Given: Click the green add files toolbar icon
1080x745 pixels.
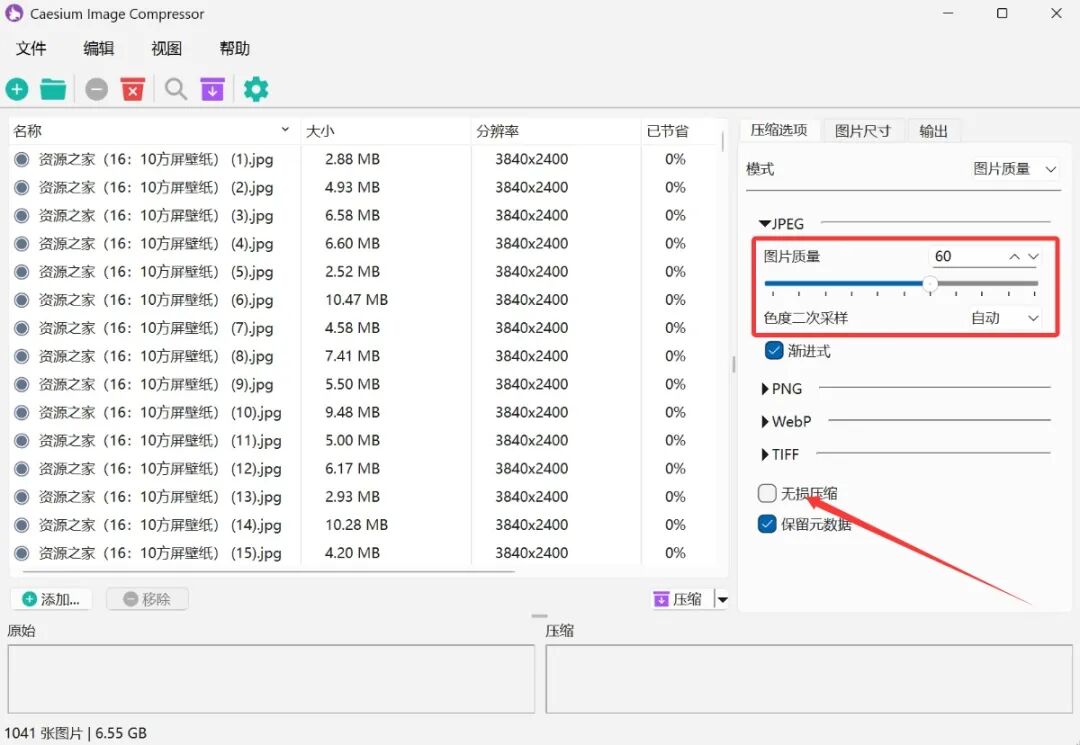Looking at the screenshot, I should point(17,90).
